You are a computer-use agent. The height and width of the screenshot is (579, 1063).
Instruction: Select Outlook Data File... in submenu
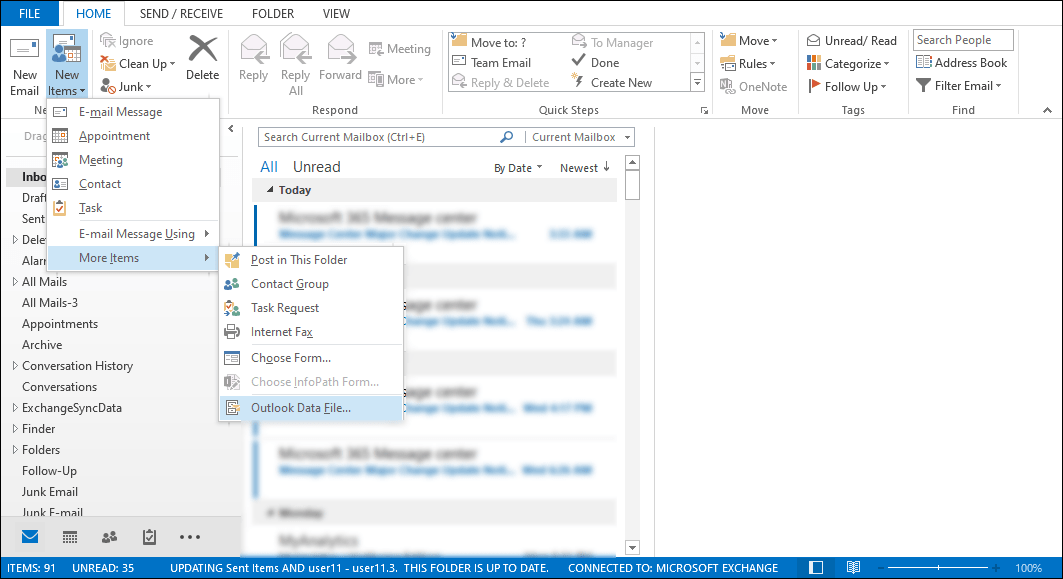tap(311, 408)
